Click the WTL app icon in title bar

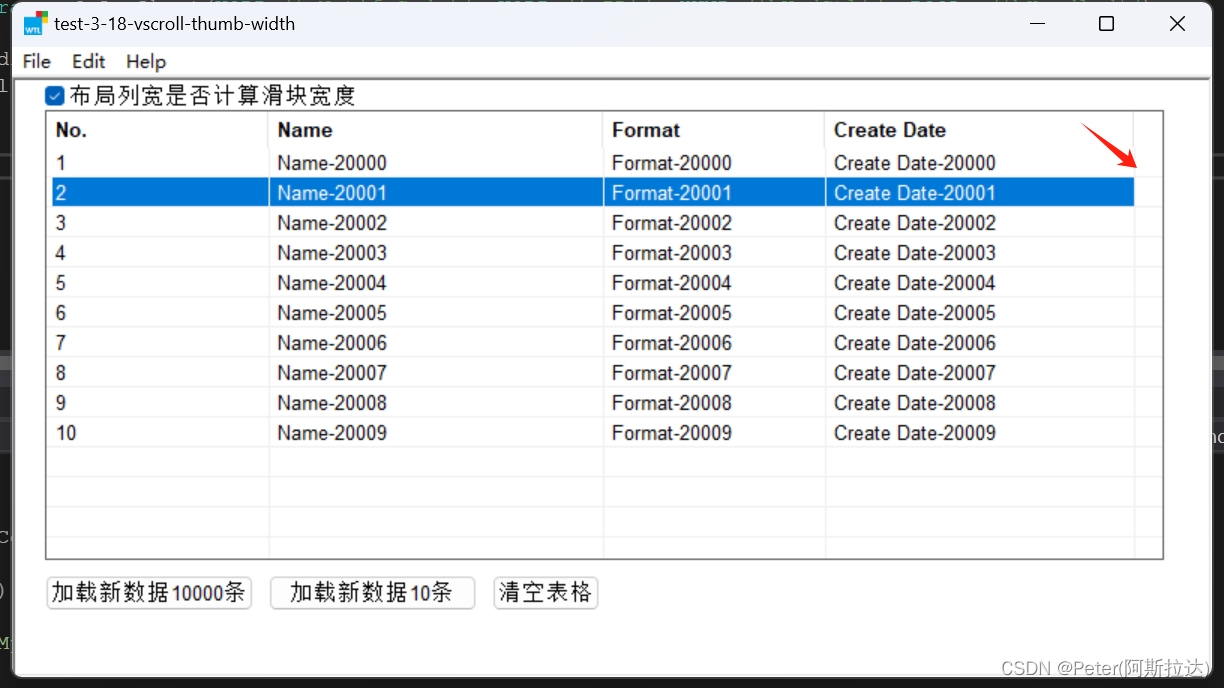coord(36,23)
